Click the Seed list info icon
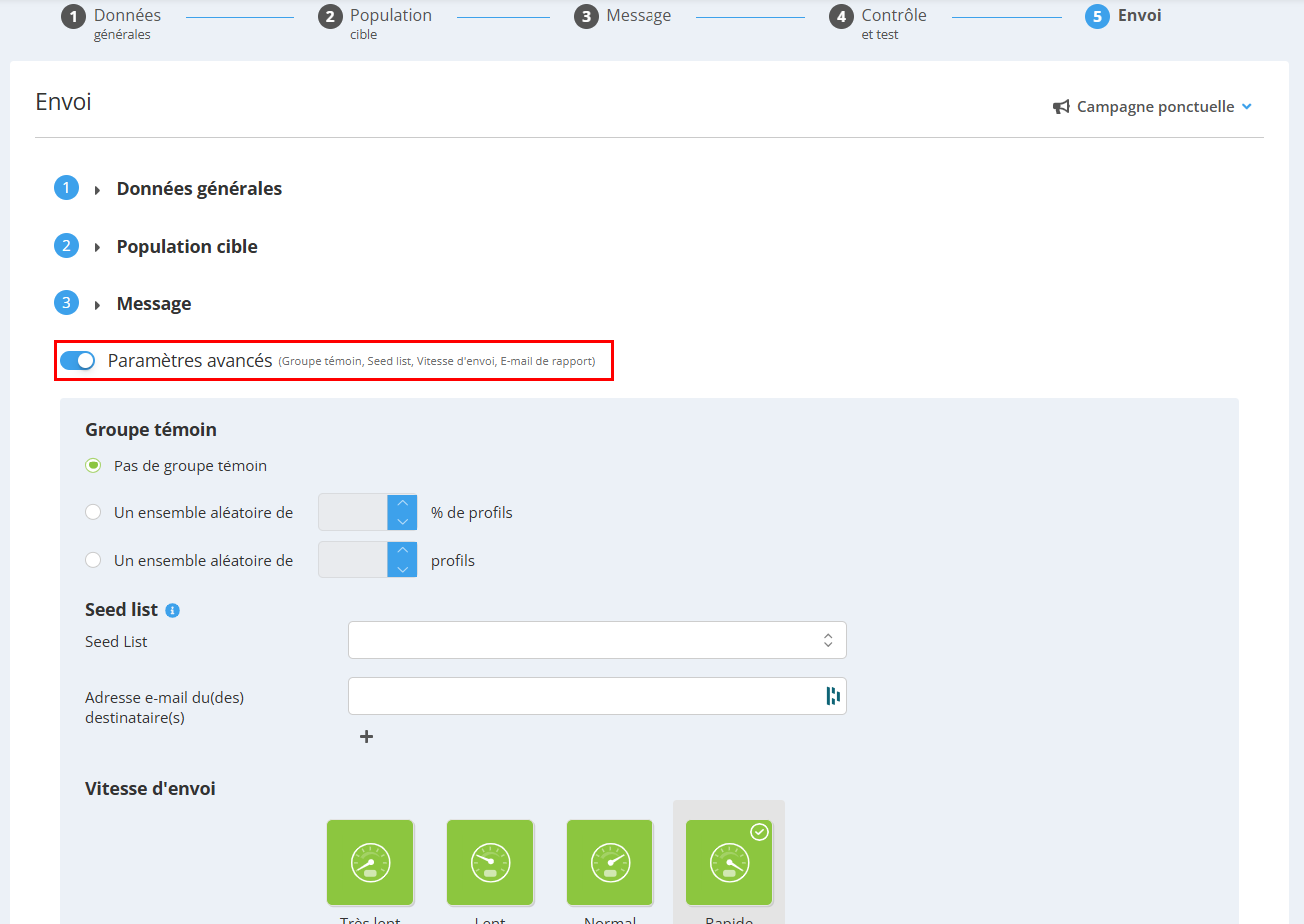The height and width of the screenshot is (924, 1304). point(172,610)
